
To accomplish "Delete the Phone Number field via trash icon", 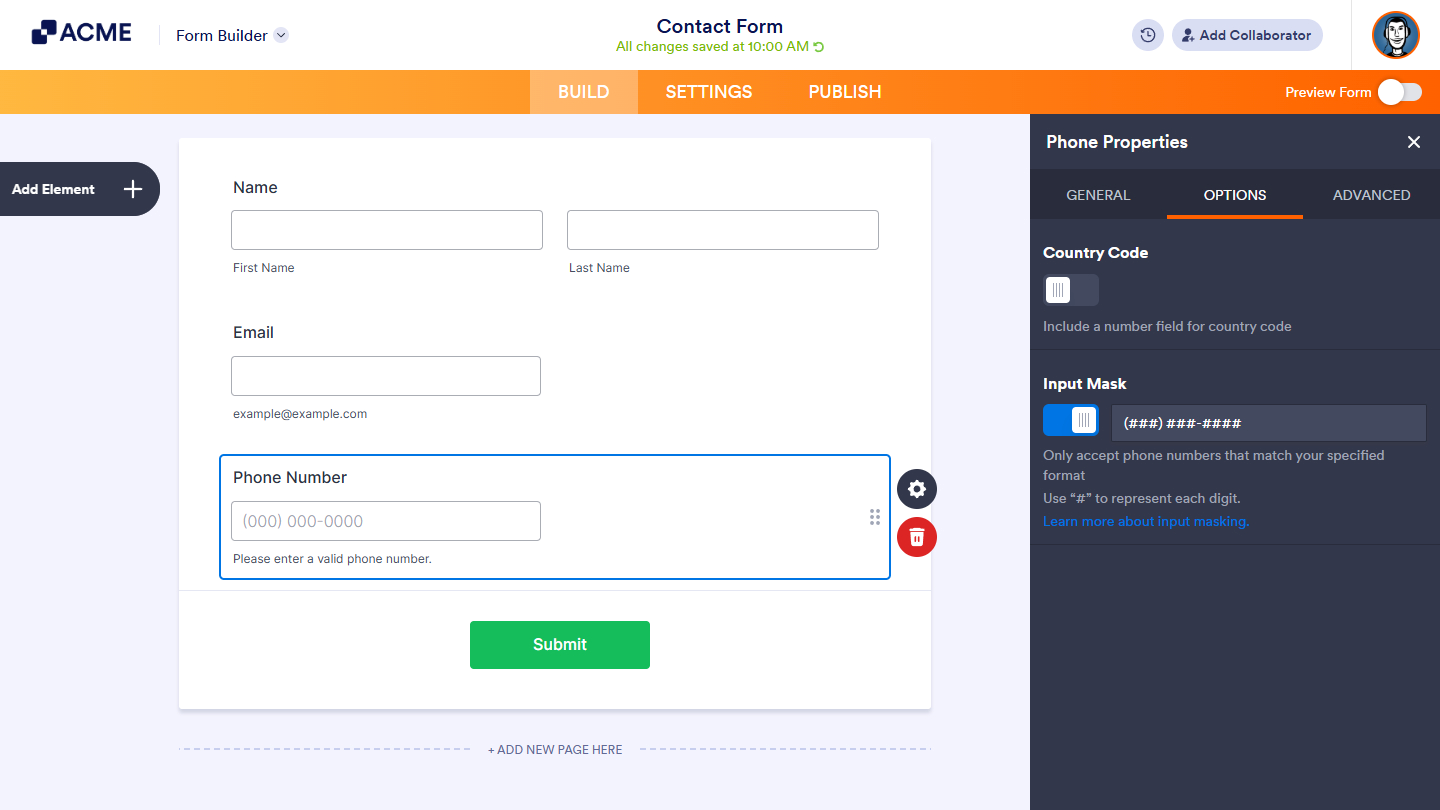I will (x=916, y=537).
